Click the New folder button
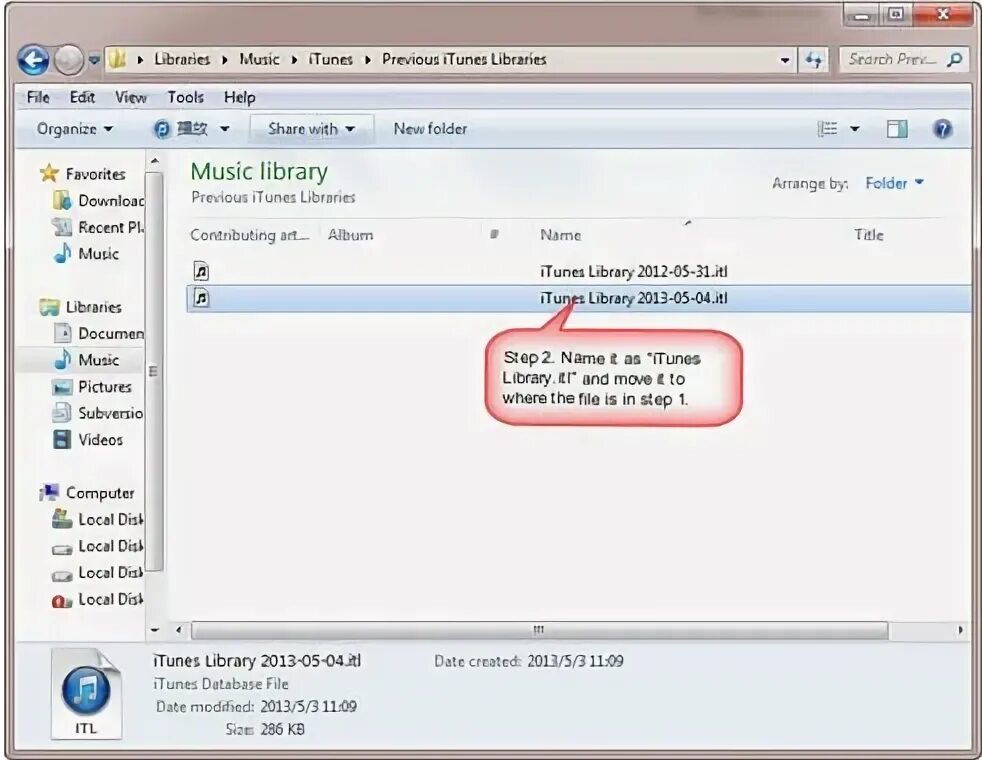This screenshot has width=982, height=760. click(430, 129)
